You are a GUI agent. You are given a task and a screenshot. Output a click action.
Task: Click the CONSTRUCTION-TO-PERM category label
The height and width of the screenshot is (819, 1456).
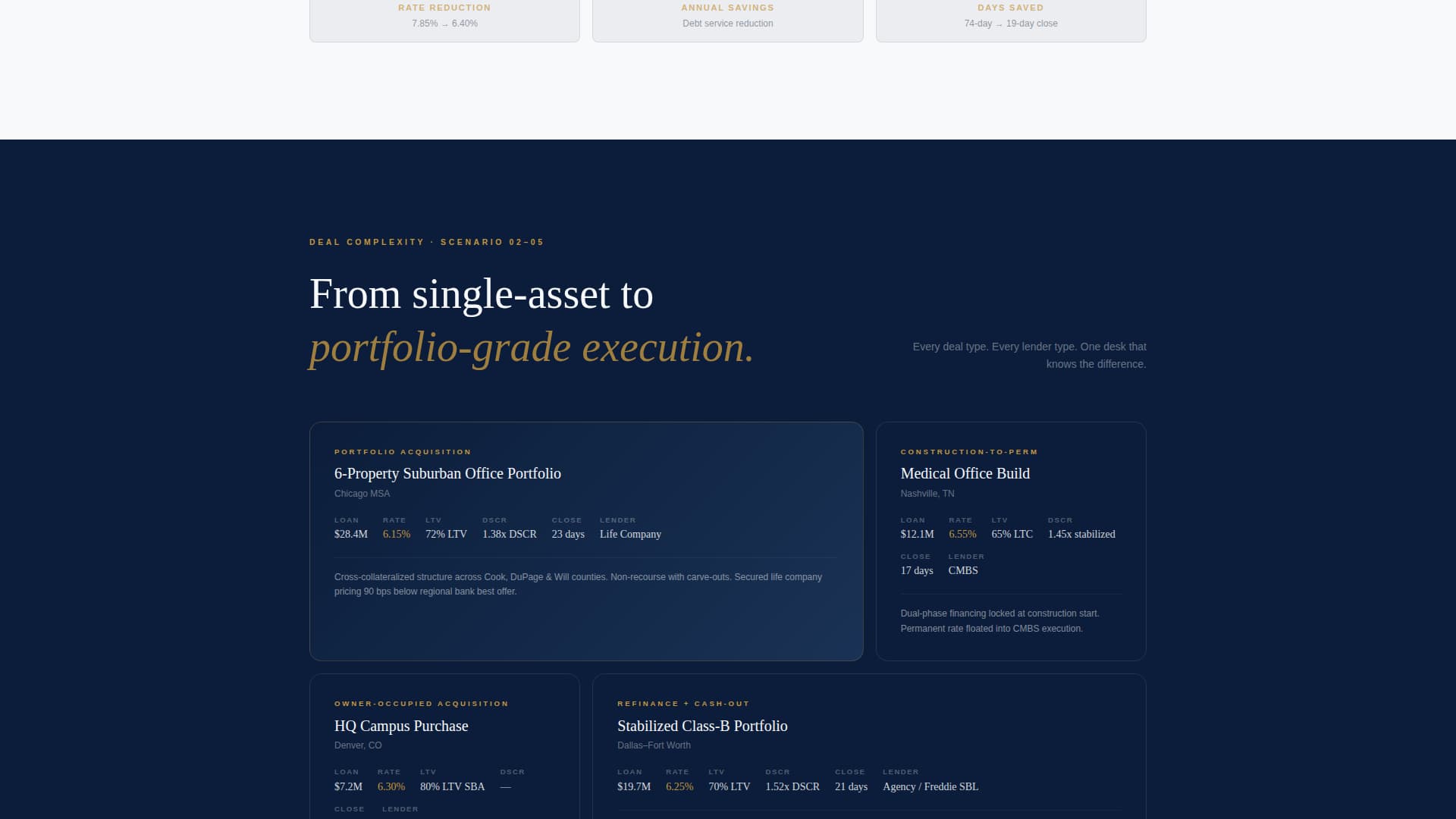[x=968, y=451]
